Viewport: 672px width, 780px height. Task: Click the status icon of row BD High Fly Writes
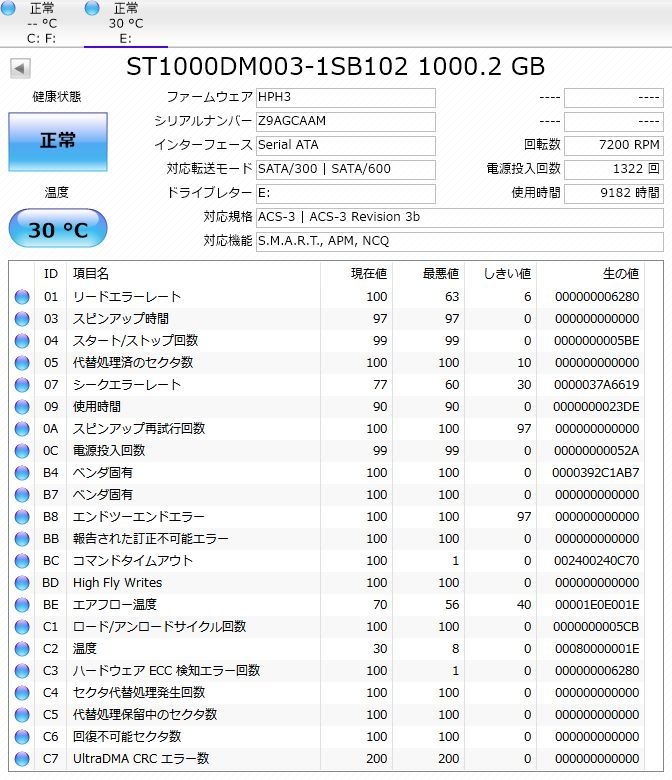(22, 583)
